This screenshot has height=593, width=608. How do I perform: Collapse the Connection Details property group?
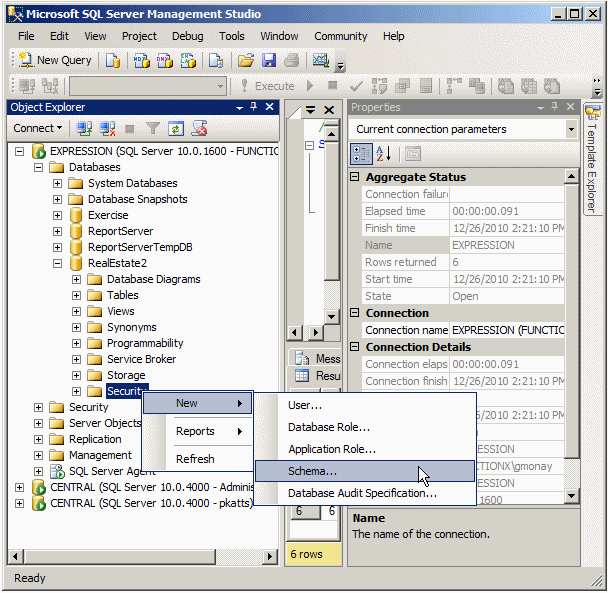(x=354, y=347)
